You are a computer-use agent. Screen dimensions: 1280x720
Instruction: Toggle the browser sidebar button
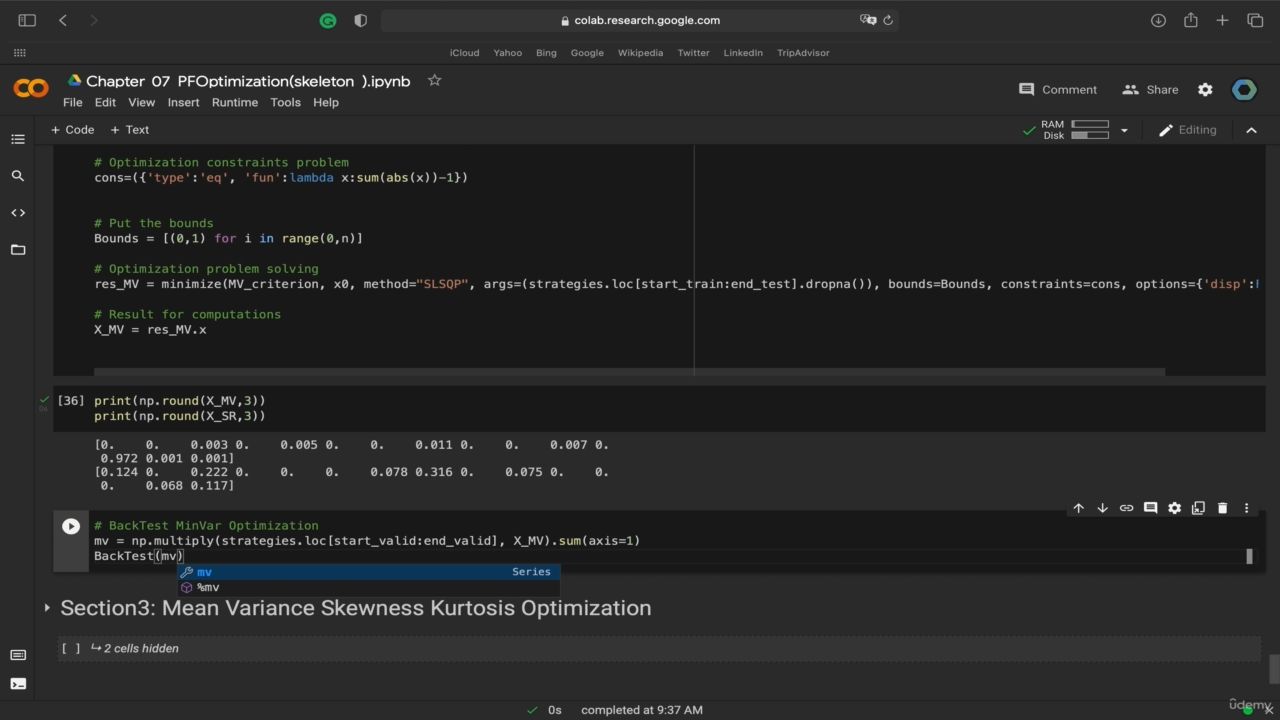point(27,20)
